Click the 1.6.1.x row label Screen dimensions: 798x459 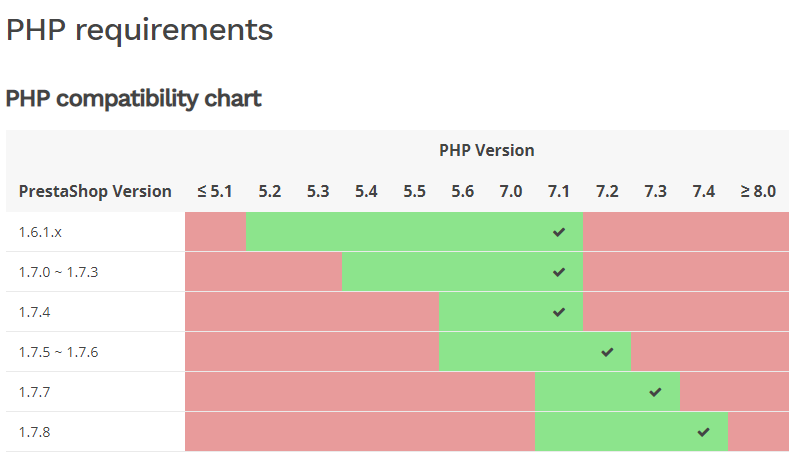tap(40, 232)
